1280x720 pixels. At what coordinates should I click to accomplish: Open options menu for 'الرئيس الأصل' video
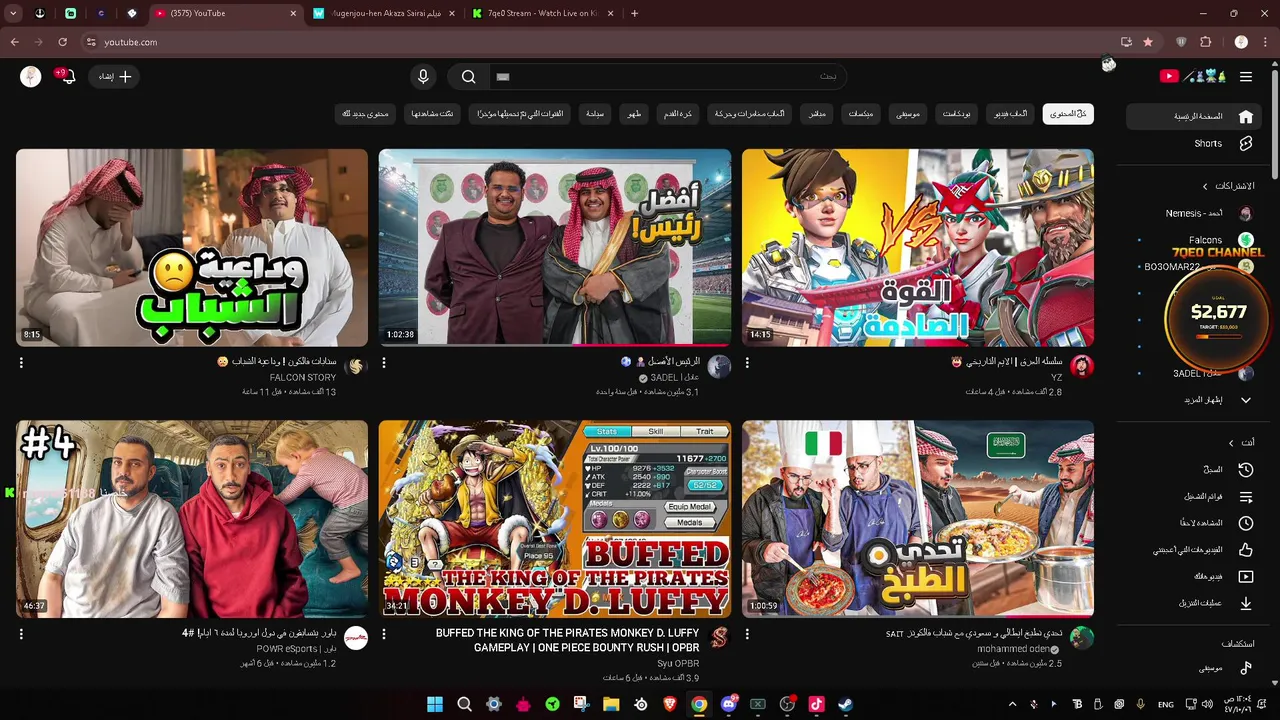coord(384,363)
